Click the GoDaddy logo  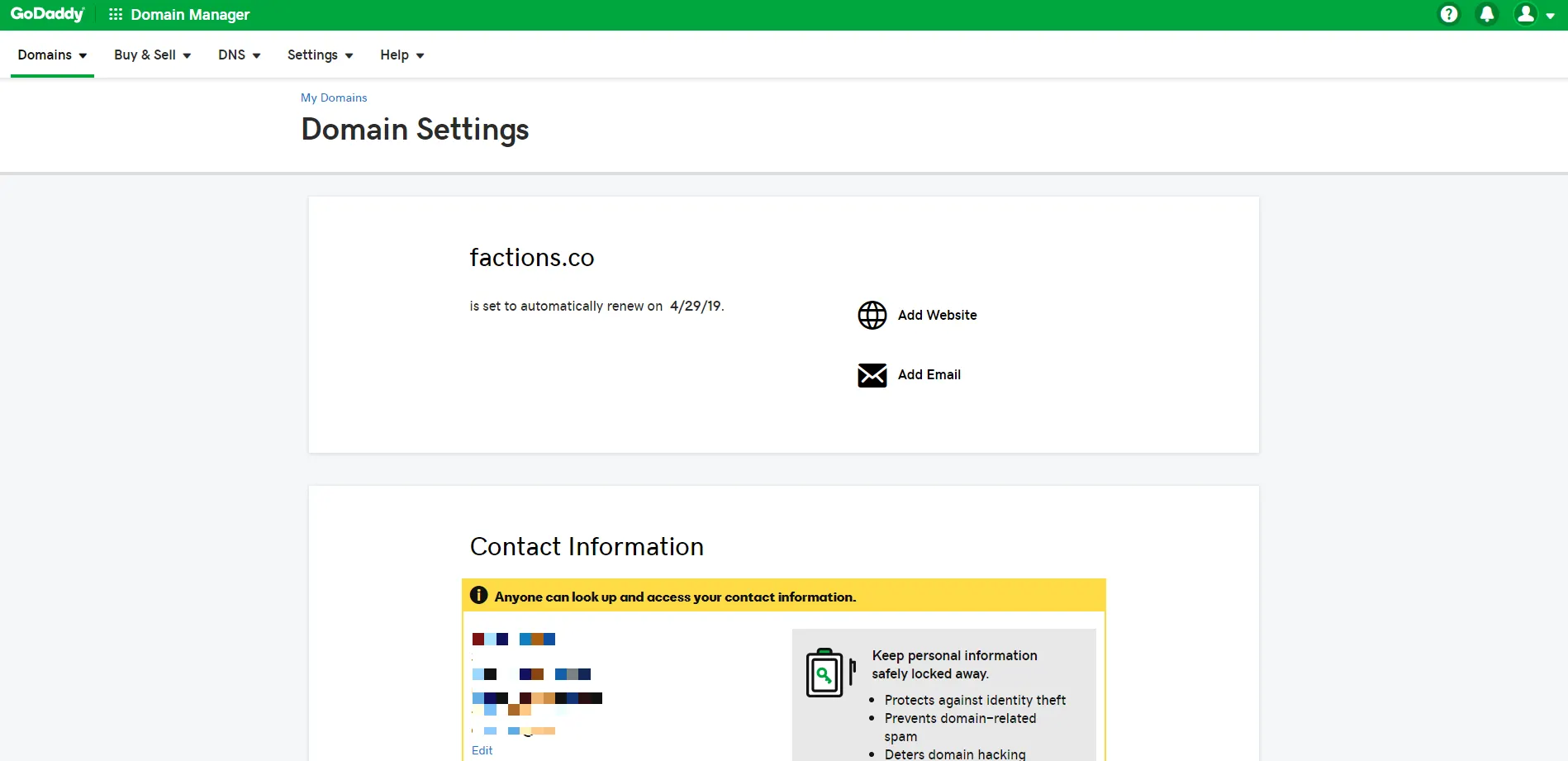point(47,14)
